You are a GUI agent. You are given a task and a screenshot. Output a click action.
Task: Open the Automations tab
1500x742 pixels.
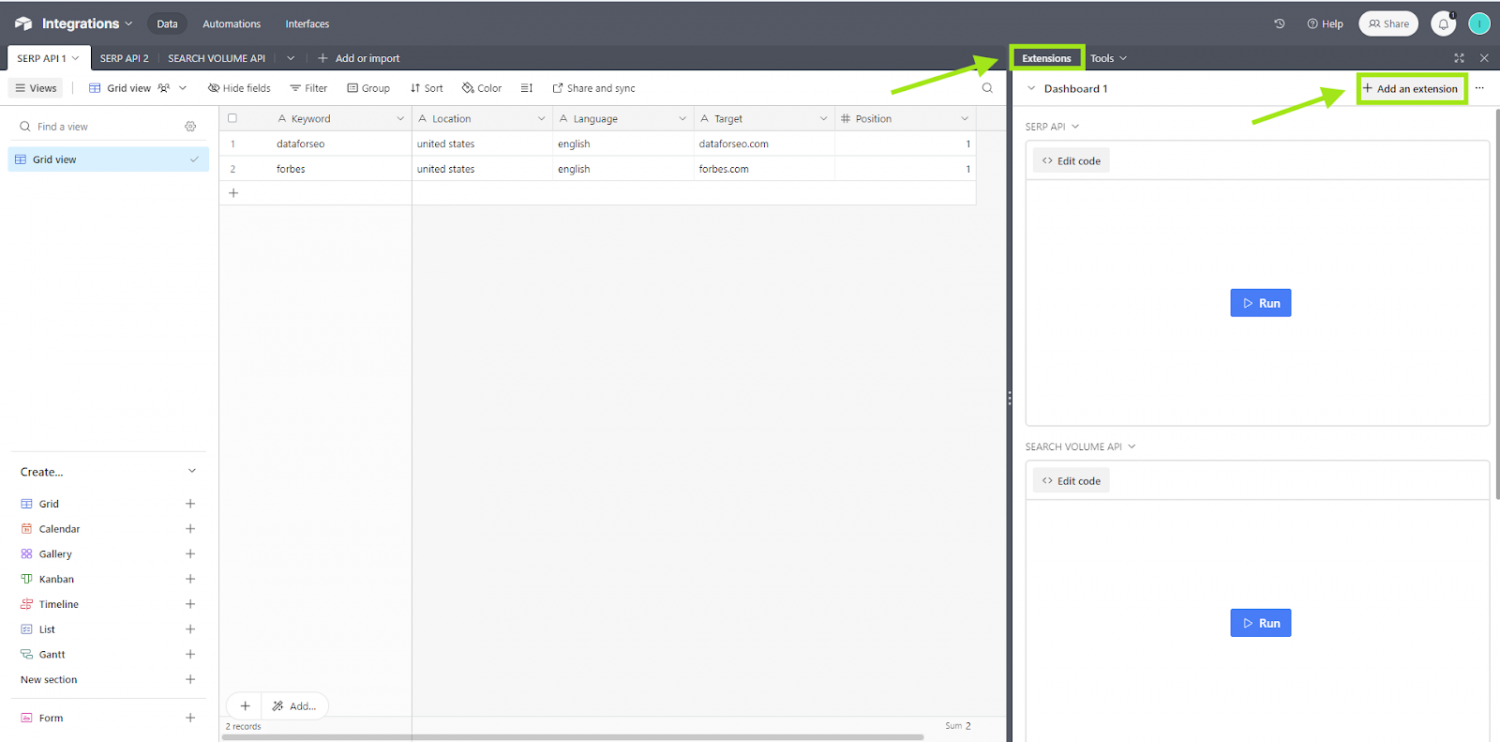click(231, 23)
